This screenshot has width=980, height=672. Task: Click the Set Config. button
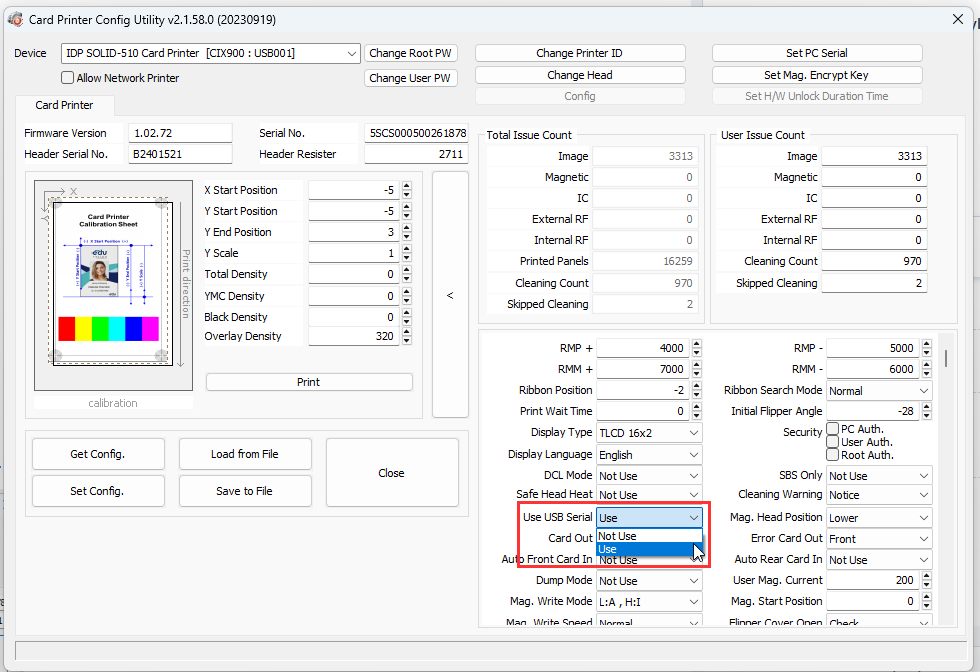[x=98, y=491]
